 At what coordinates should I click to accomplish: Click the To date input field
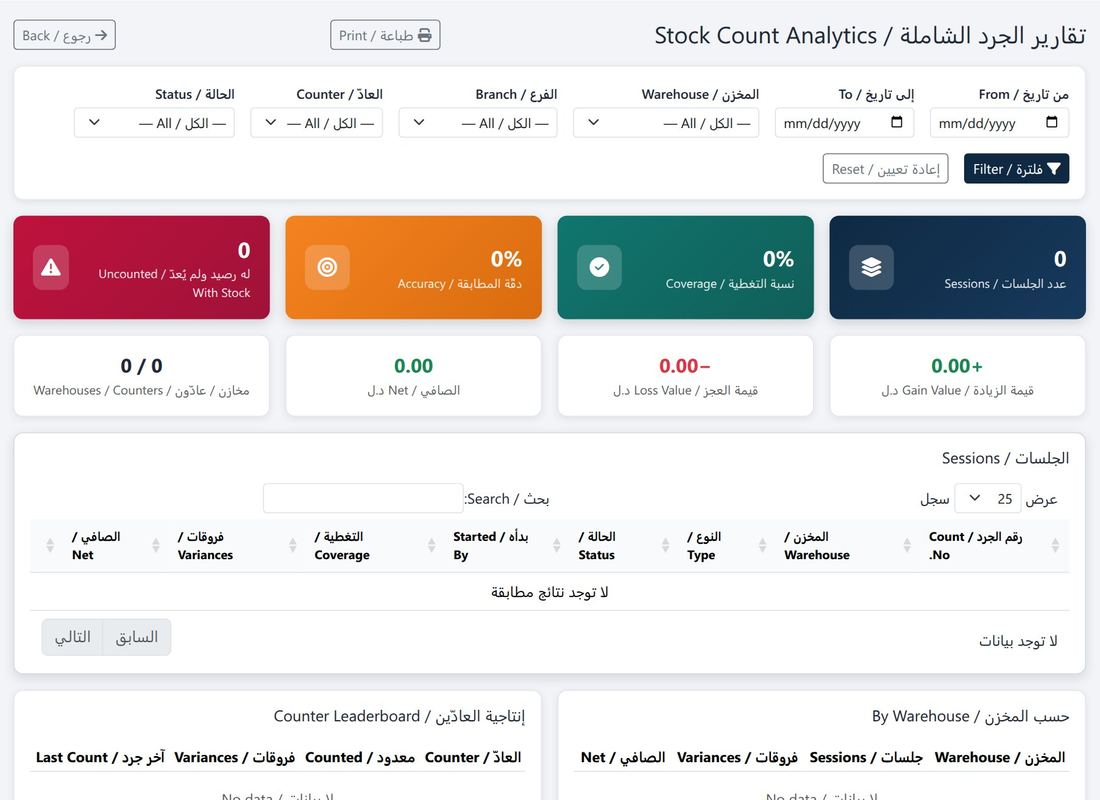pos(845,123)
